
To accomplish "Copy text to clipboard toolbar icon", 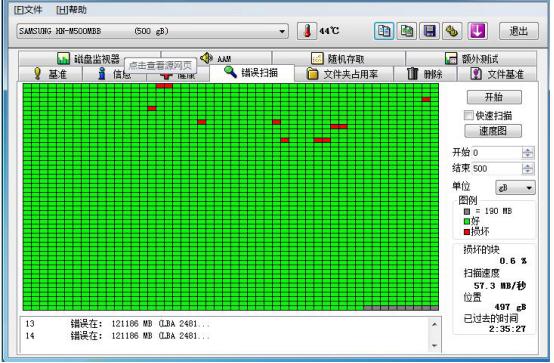I will tap(384, 31).
